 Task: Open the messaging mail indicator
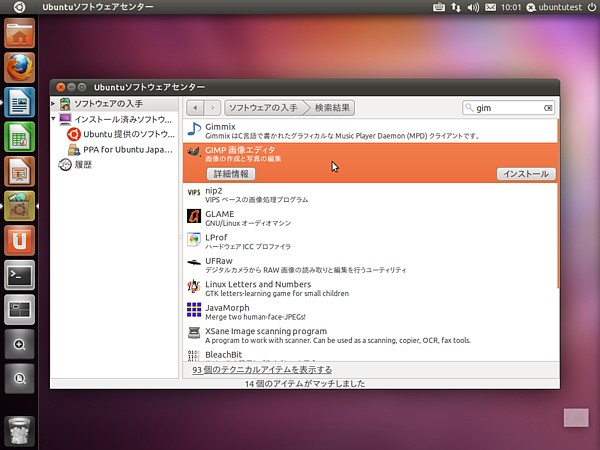[491, 7]
